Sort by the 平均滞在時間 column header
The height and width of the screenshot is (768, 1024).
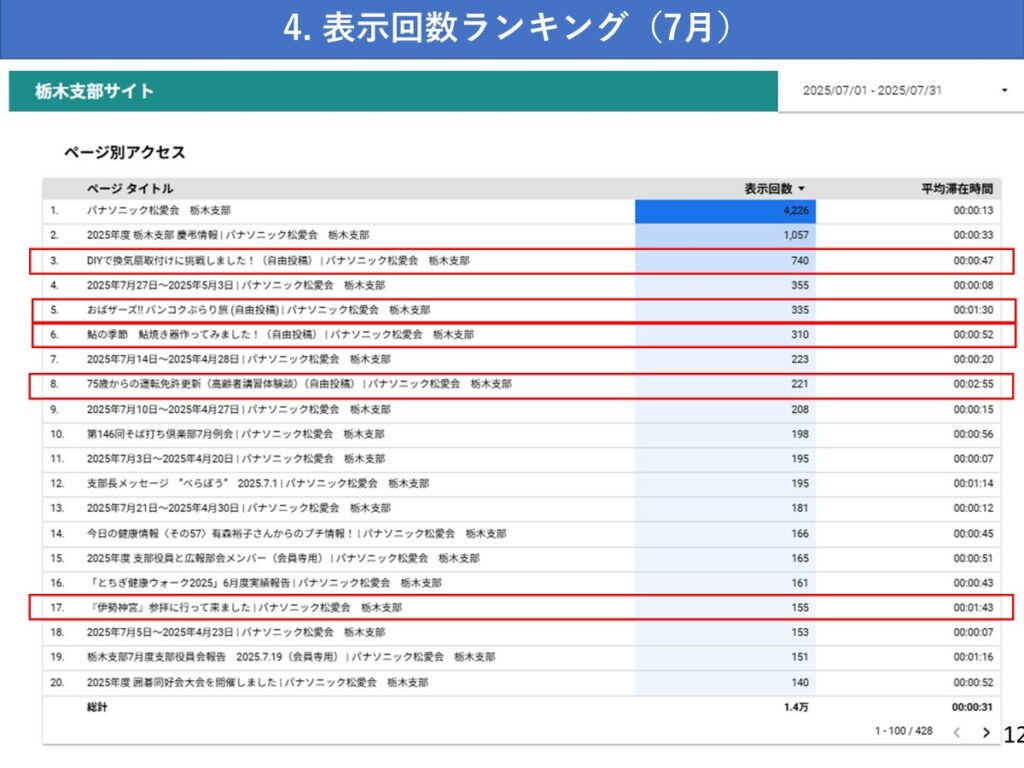(956, 188)
